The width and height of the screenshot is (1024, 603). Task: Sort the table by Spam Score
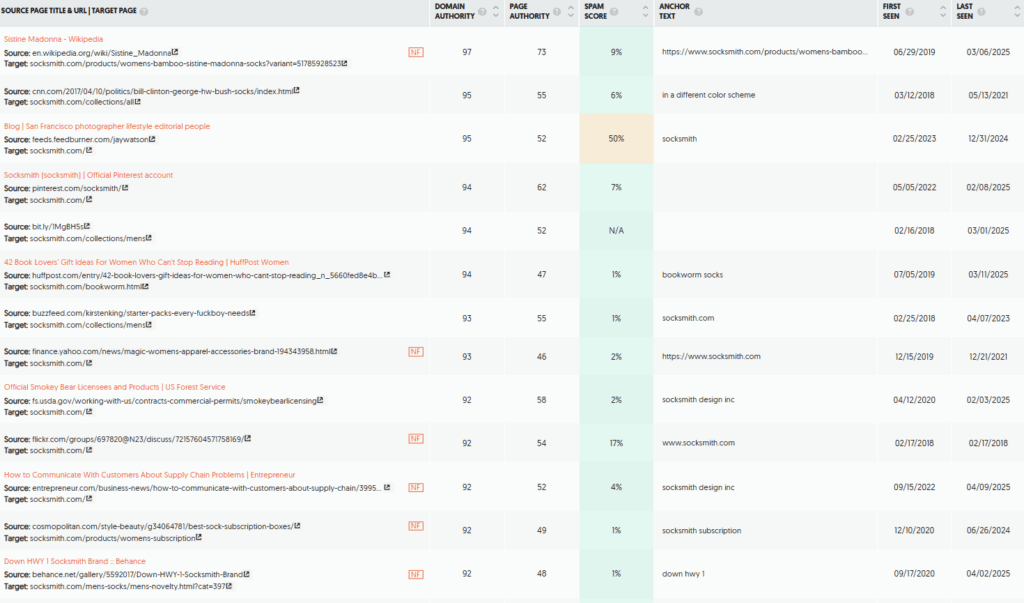645,11
